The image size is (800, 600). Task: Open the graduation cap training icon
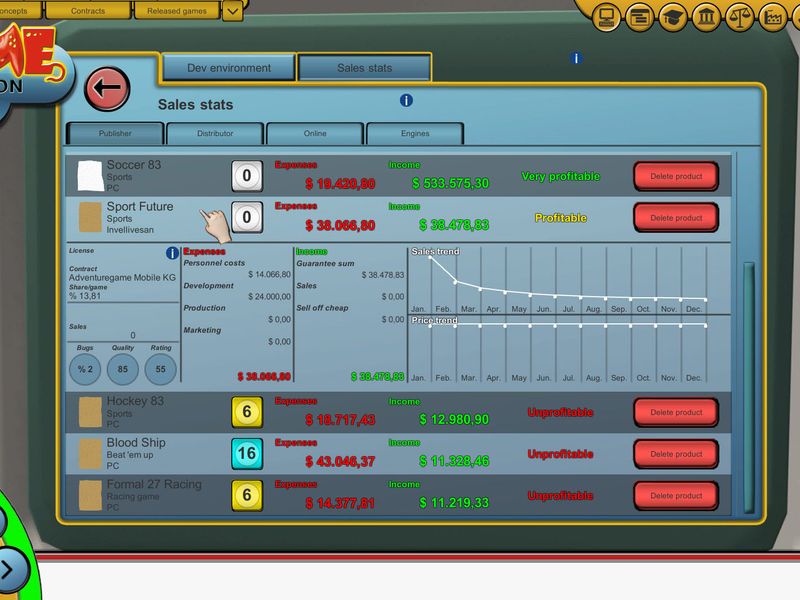tap(672, 18)
